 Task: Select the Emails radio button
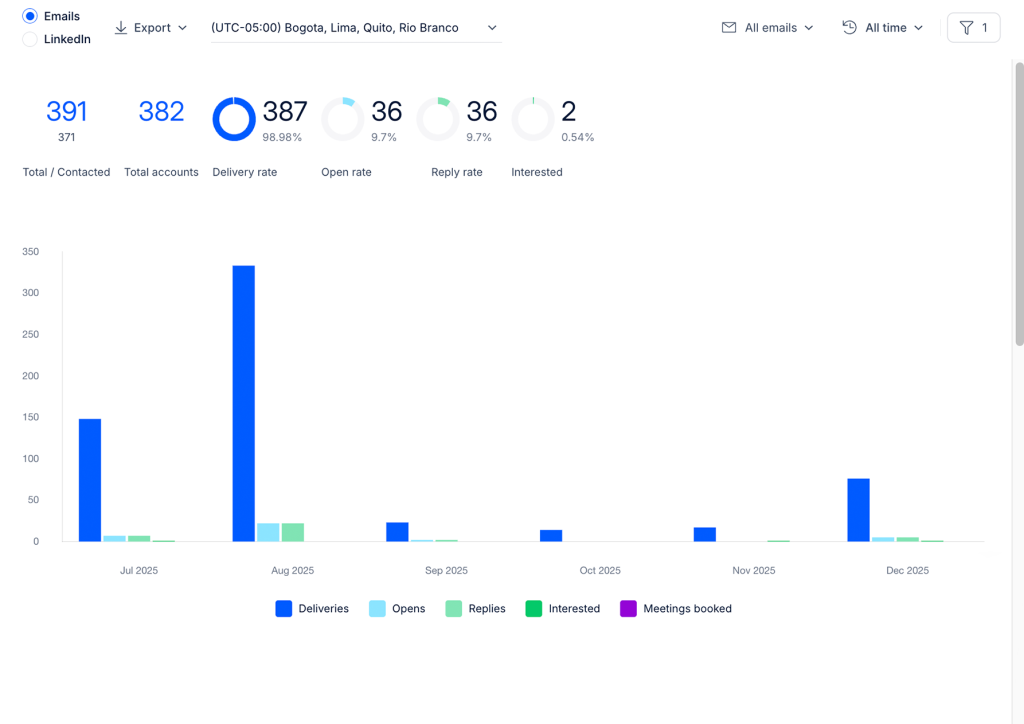tap(30, 16)
